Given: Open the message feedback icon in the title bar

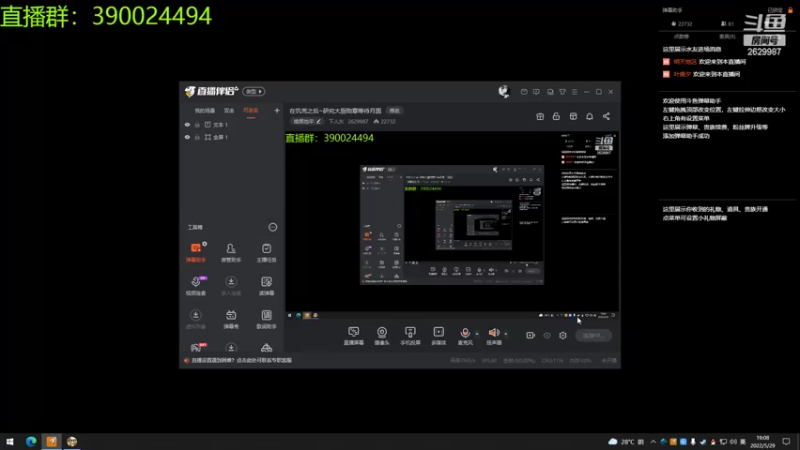Looking at the screenshot, I should pos(536,92).
